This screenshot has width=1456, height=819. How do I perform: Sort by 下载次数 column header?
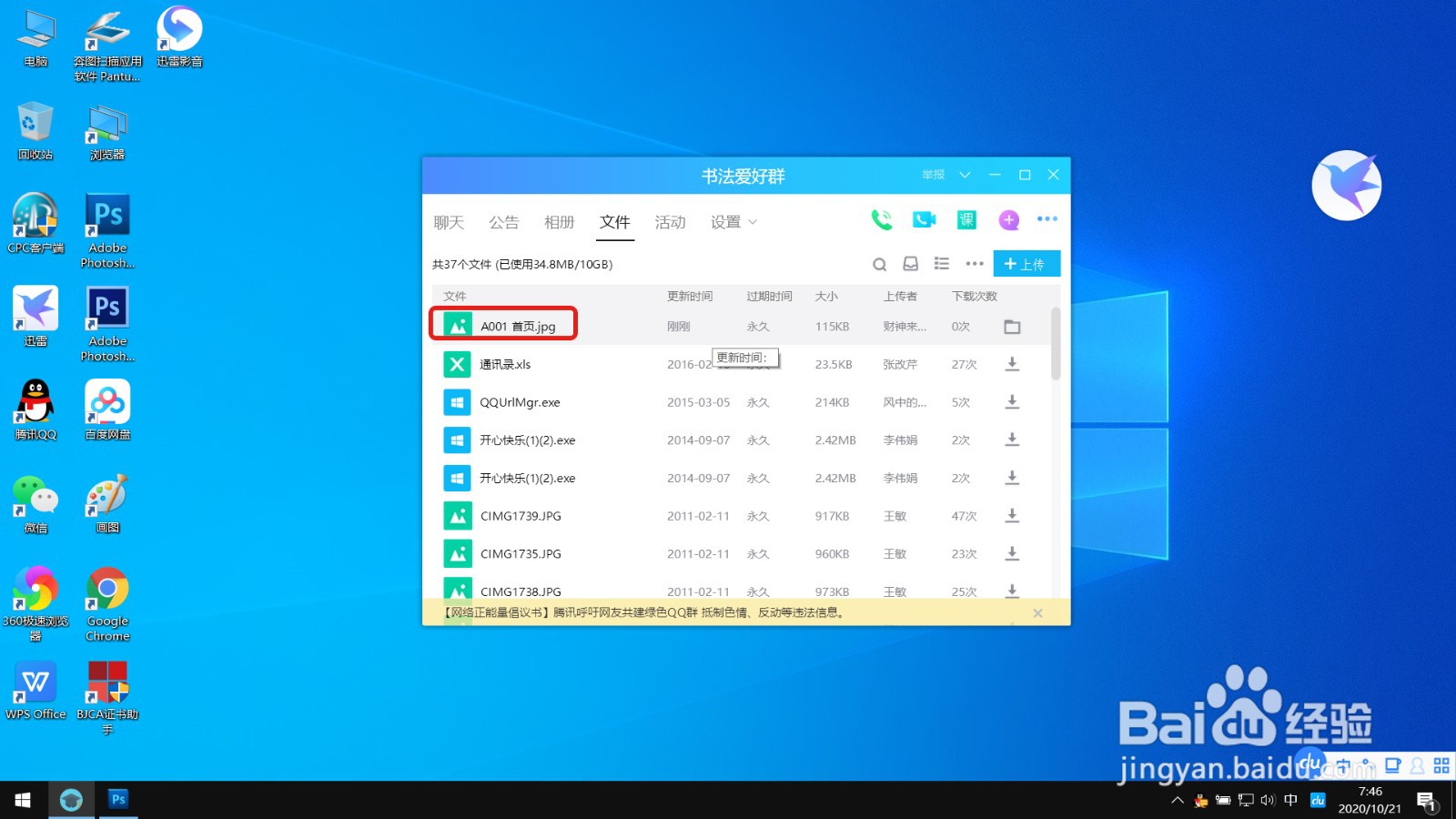[975, 297]
